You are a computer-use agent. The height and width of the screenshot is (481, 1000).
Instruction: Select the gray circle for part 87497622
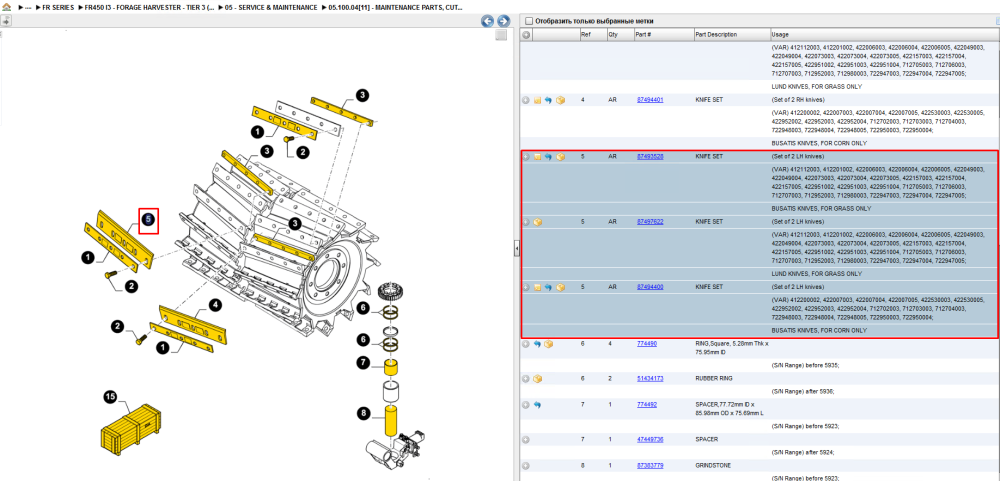click(526, 222)
